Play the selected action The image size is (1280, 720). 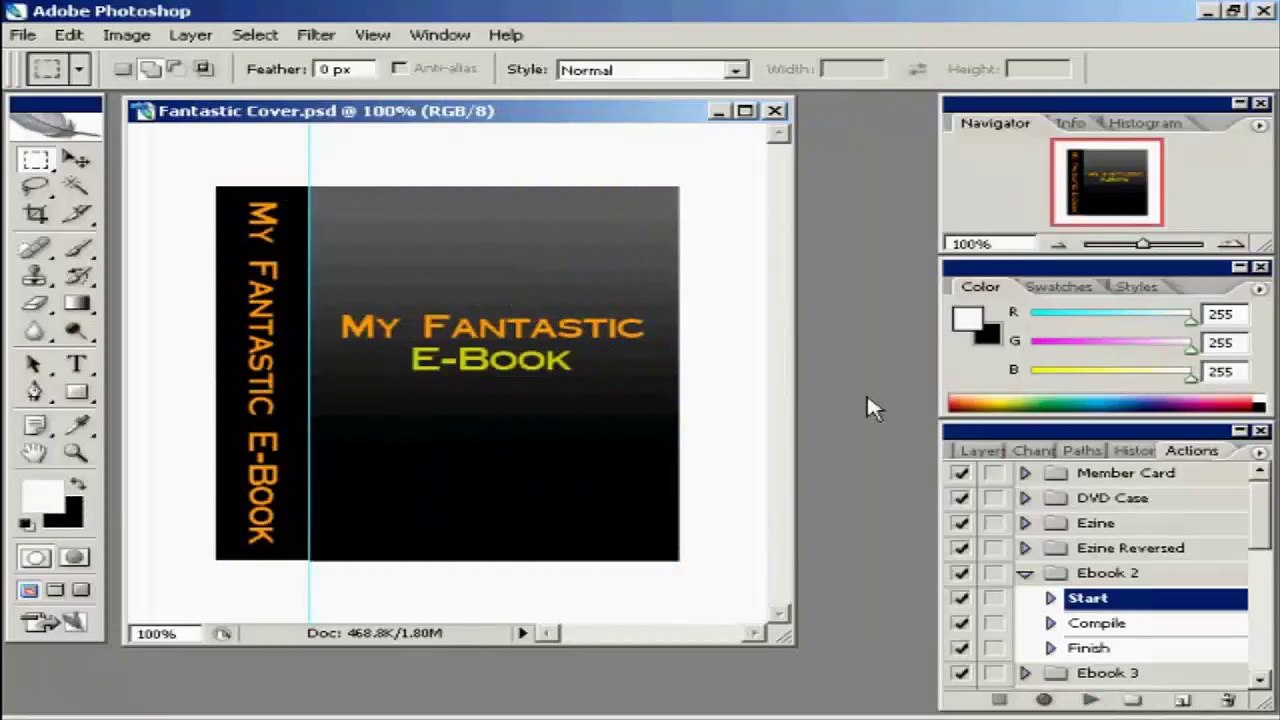tap(1090, 700)
